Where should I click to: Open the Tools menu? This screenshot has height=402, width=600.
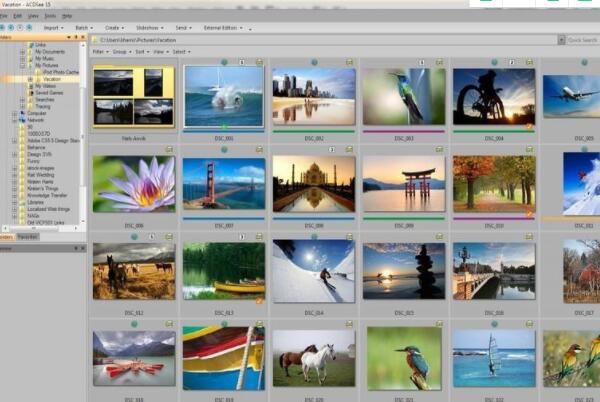(x=48, y=16)
